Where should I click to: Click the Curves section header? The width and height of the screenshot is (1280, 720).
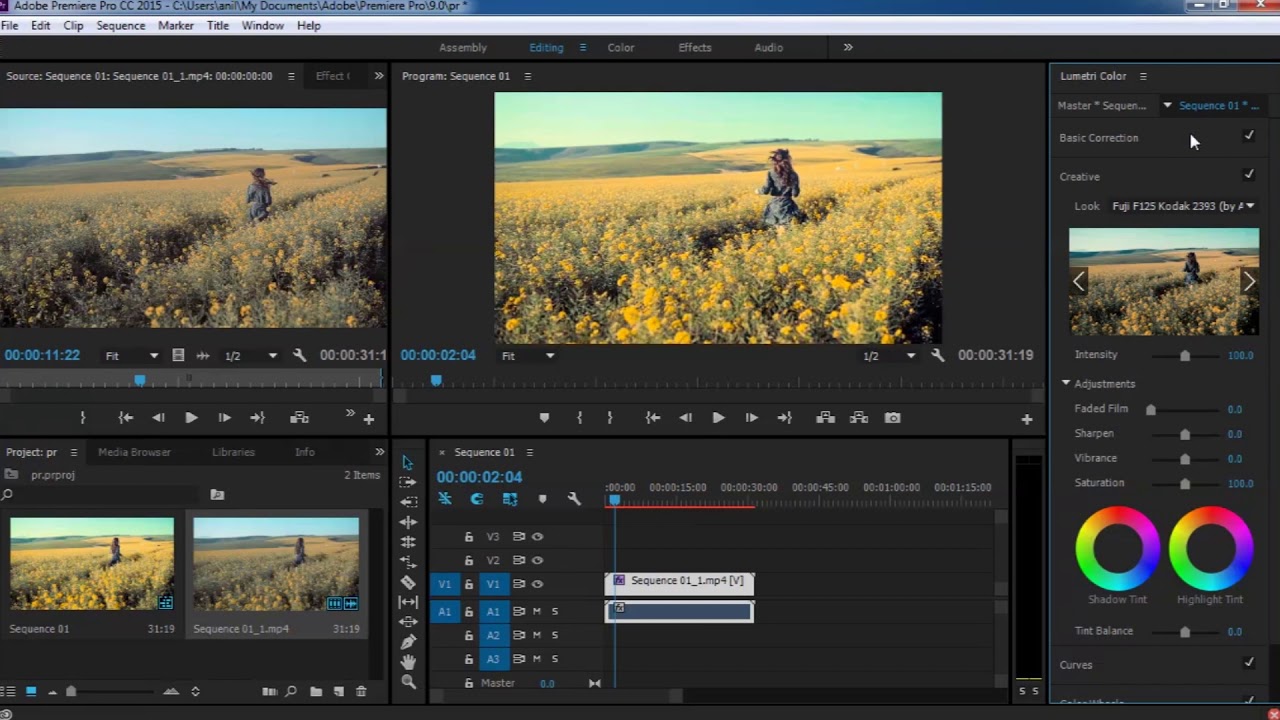click(x=1076, y=665)
